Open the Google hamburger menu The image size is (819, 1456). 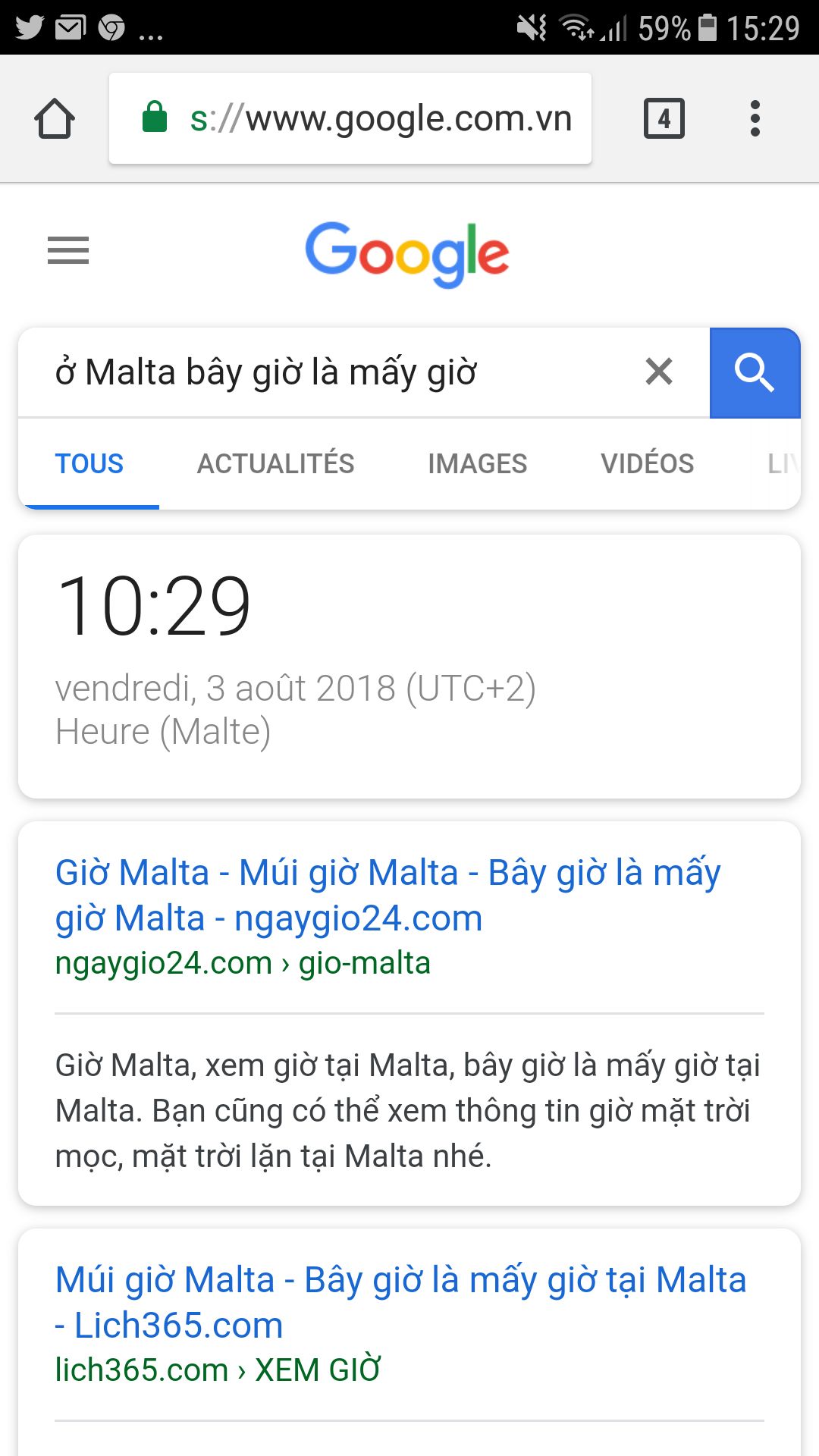[68, 250]
